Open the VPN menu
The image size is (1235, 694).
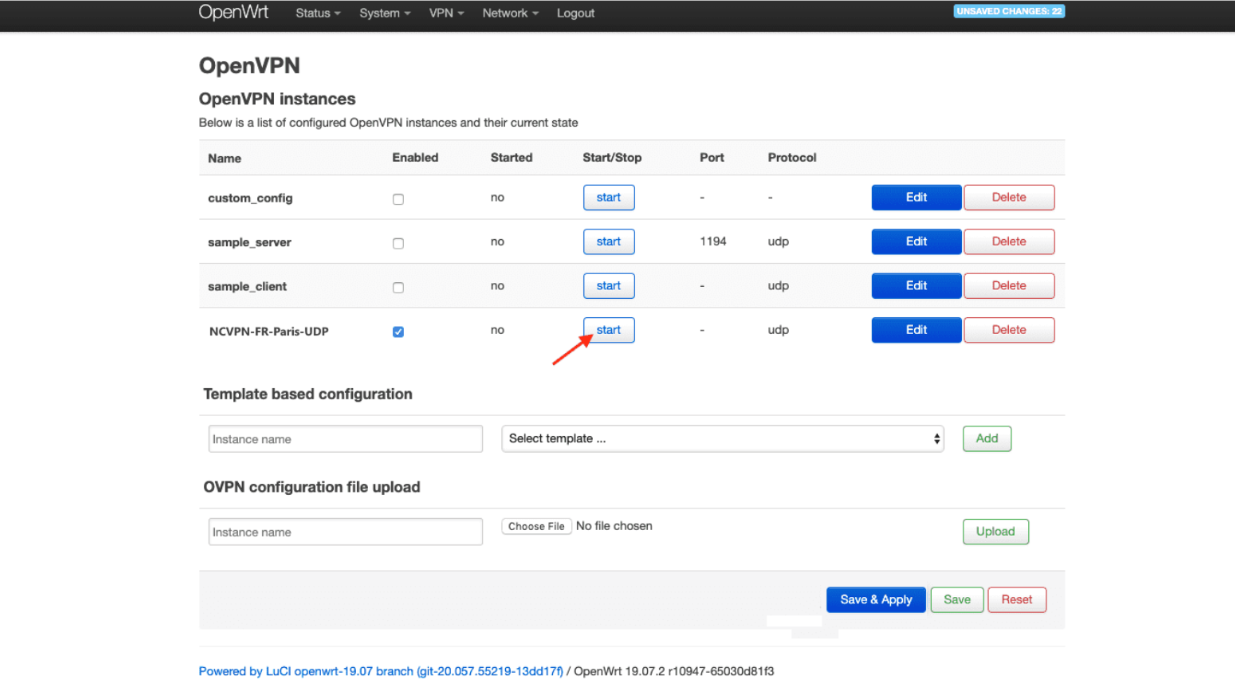(x=447, y=13)
